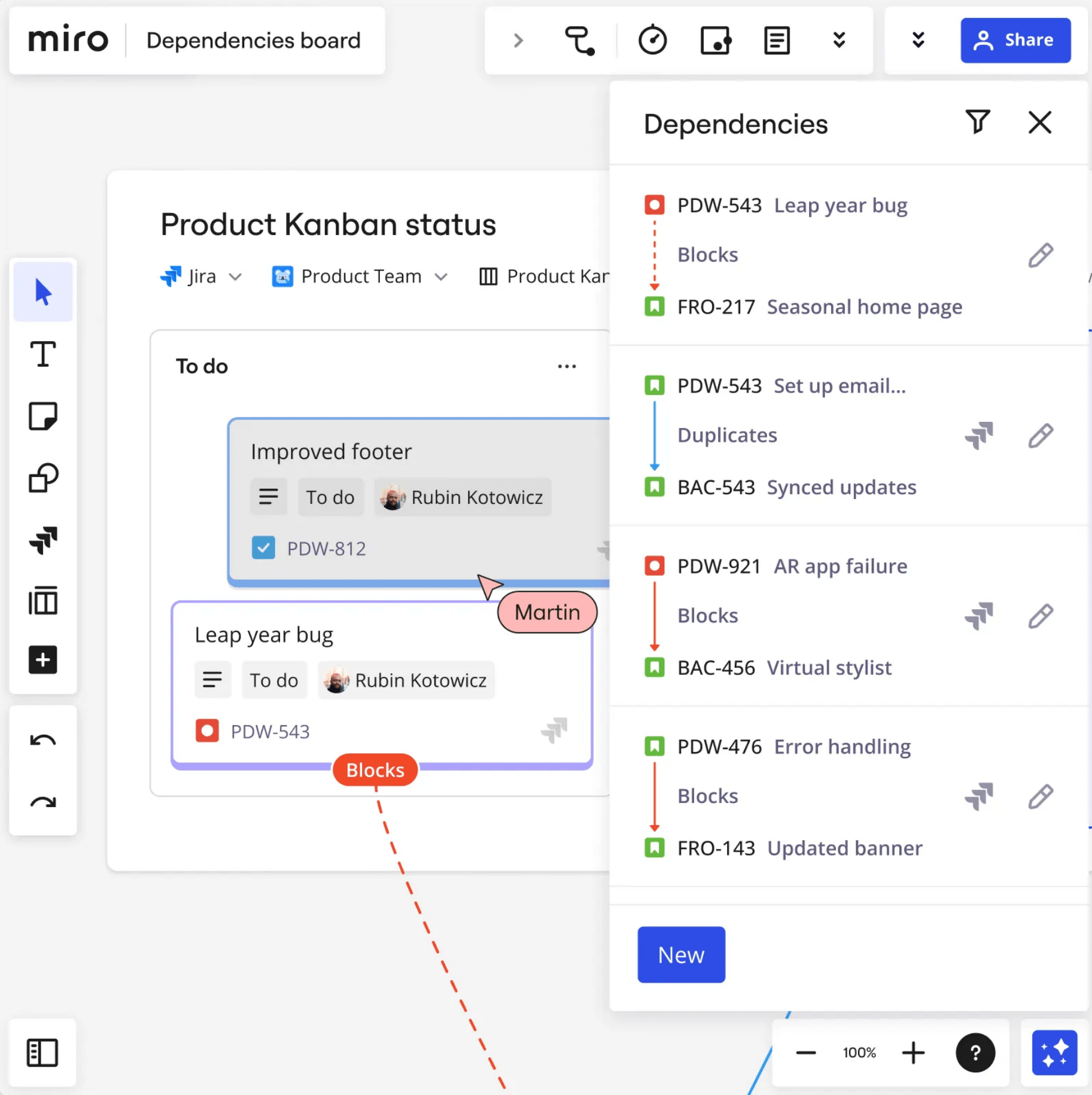1092x1095 pixels.
Task: Open the To do column options menu
Action: 567,366
